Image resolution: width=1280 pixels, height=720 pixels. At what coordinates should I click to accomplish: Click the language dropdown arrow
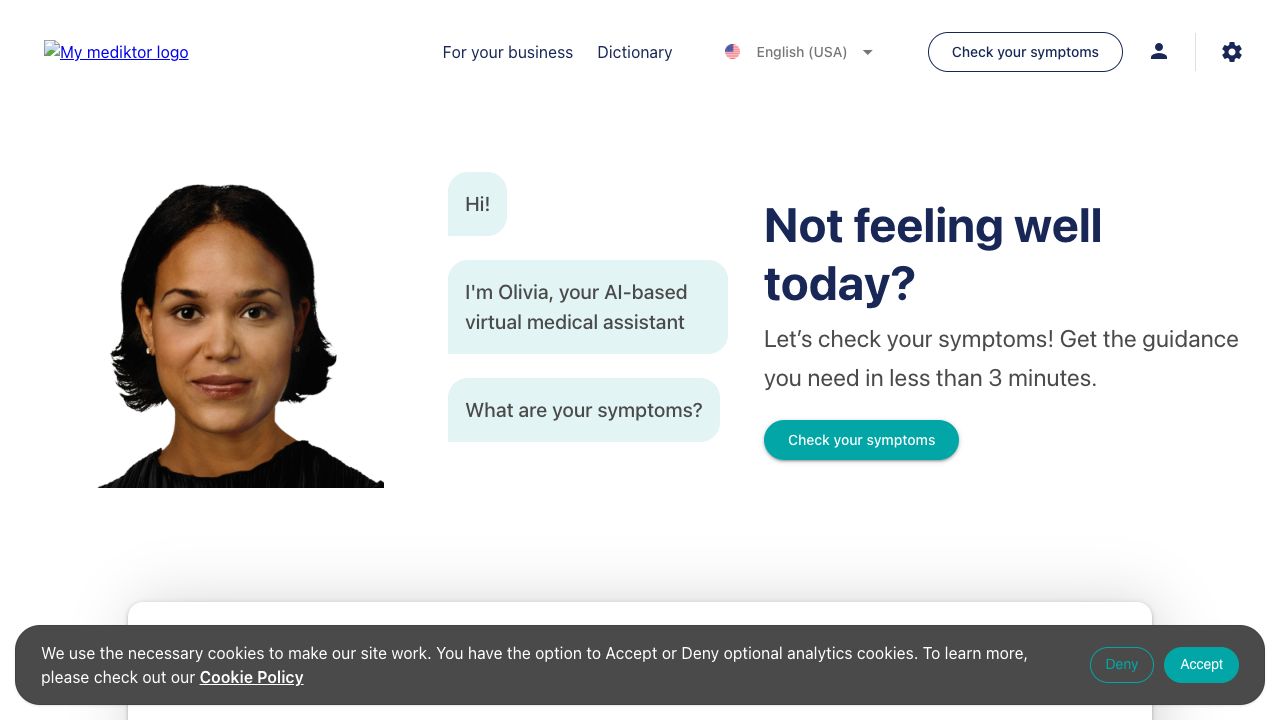pyautogui.click(x=867, y=52)
